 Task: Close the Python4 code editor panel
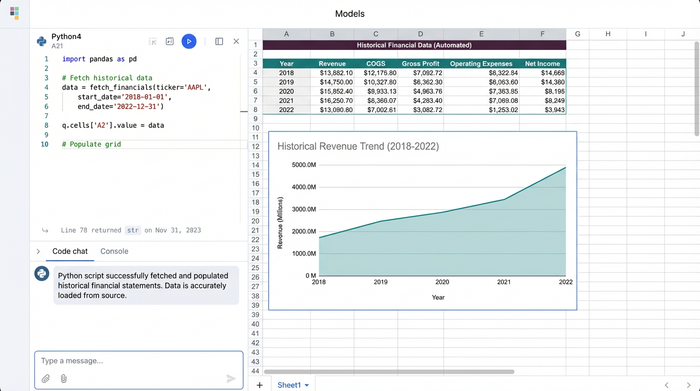click(x=236, y=42)
